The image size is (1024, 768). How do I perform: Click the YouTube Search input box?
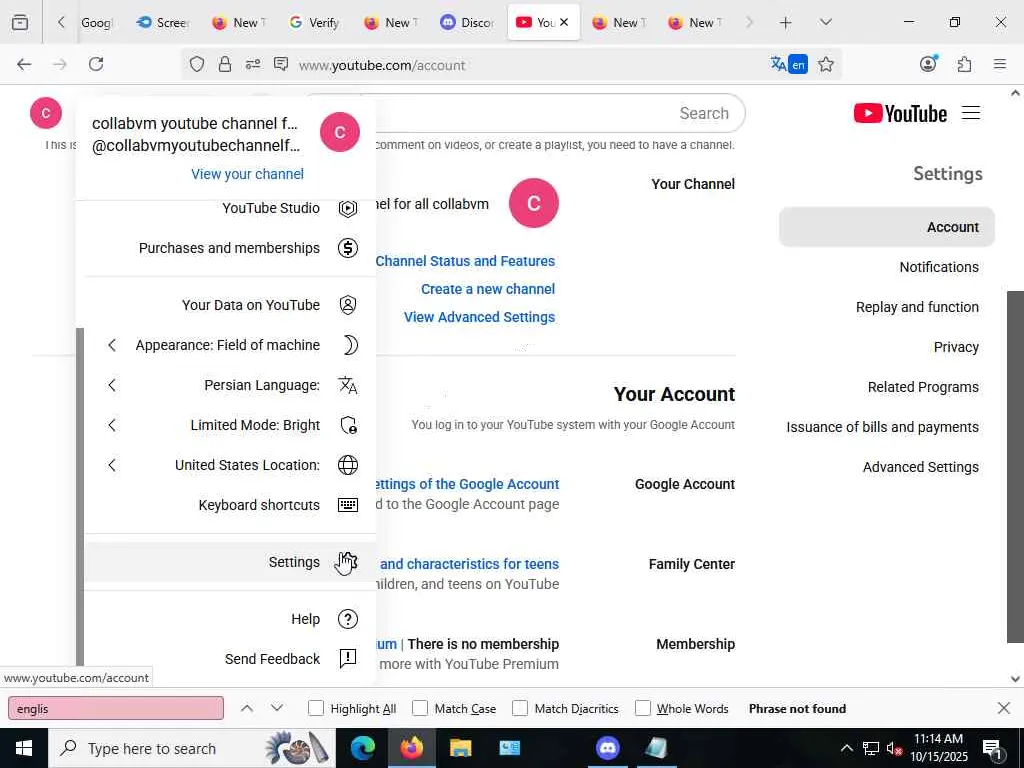(560, 113)
